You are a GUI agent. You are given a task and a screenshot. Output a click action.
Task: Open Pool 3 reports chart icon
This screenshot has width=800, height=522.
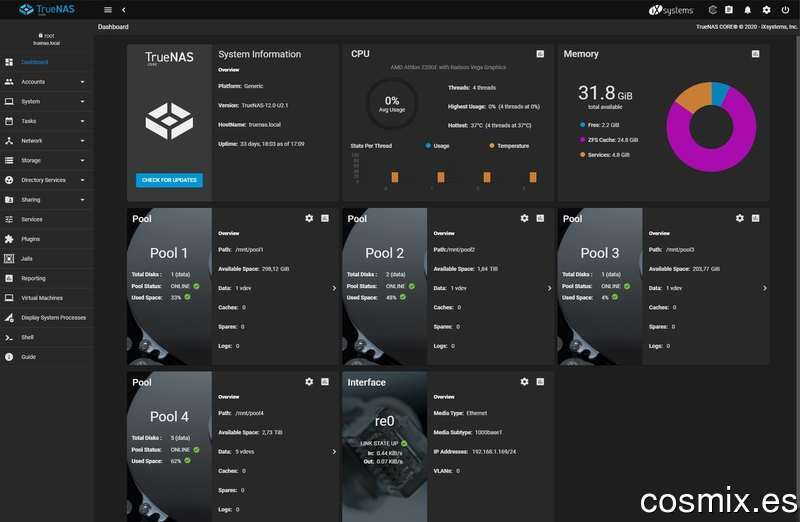click(756, 218)
